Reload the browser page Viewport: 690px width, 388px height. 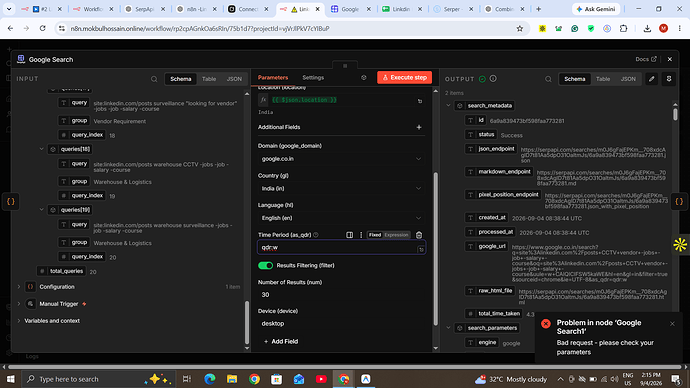(x=42, y=29)
